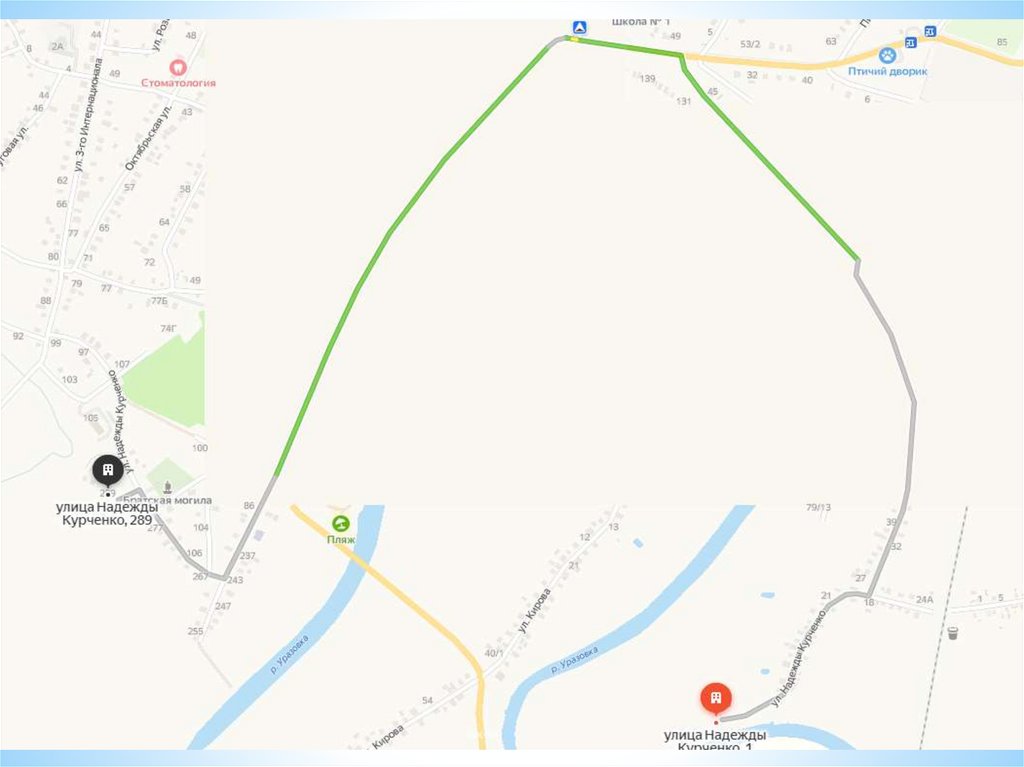Click the trash bin map icon
The image size is (1024, 767).
(x=953, y=632)
